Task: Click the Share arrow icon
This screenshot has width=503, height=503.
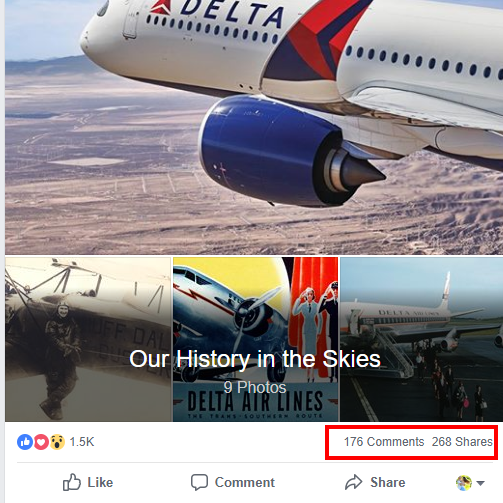Action: (x=353, y=482)
